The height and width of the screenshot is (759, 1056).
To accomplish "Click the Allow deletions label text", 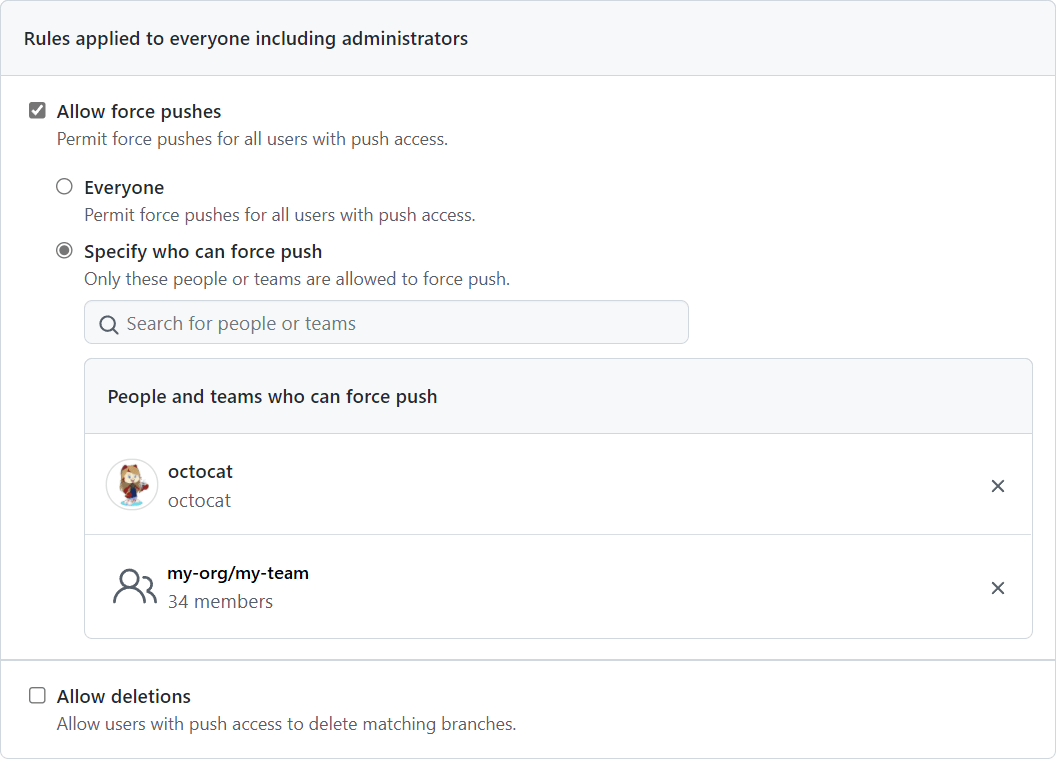I will 123,696.
